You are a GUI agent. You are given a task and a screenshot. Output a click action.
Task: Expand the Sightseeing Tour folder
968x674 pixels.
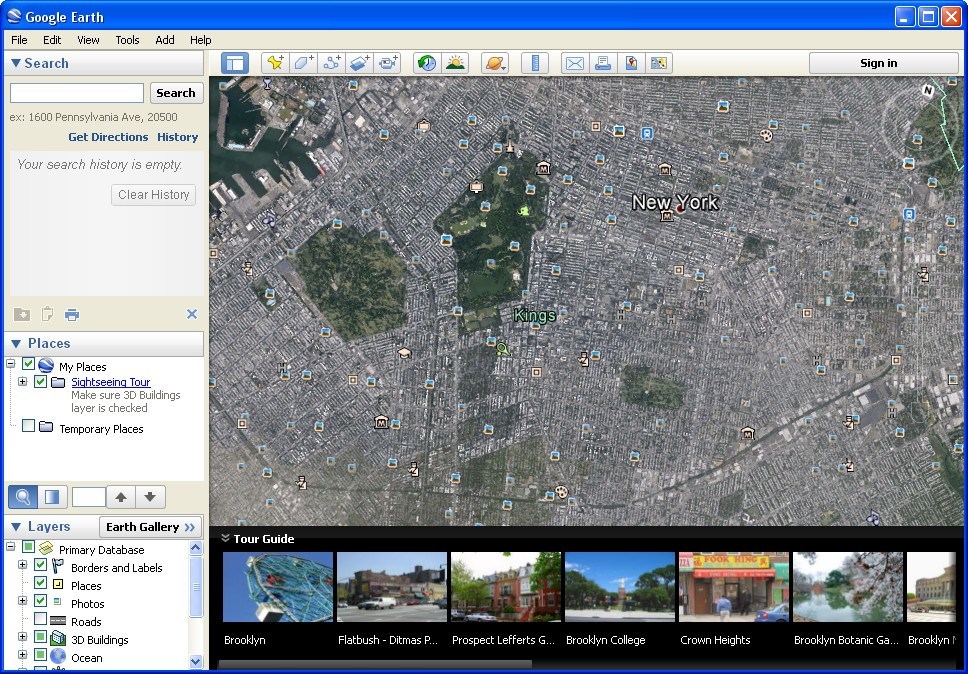click(20, 382)
